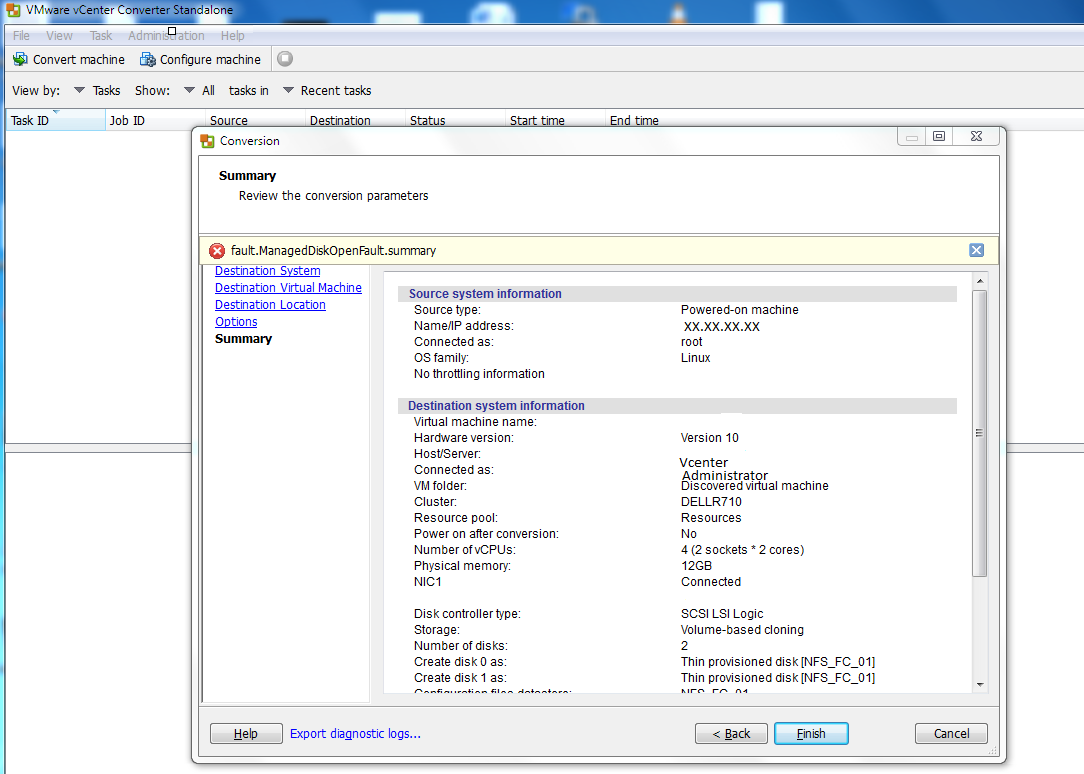Go to Destination Location step
Image resolution: width=1084 pixels, height=774 pixels.
click(270, 305)
